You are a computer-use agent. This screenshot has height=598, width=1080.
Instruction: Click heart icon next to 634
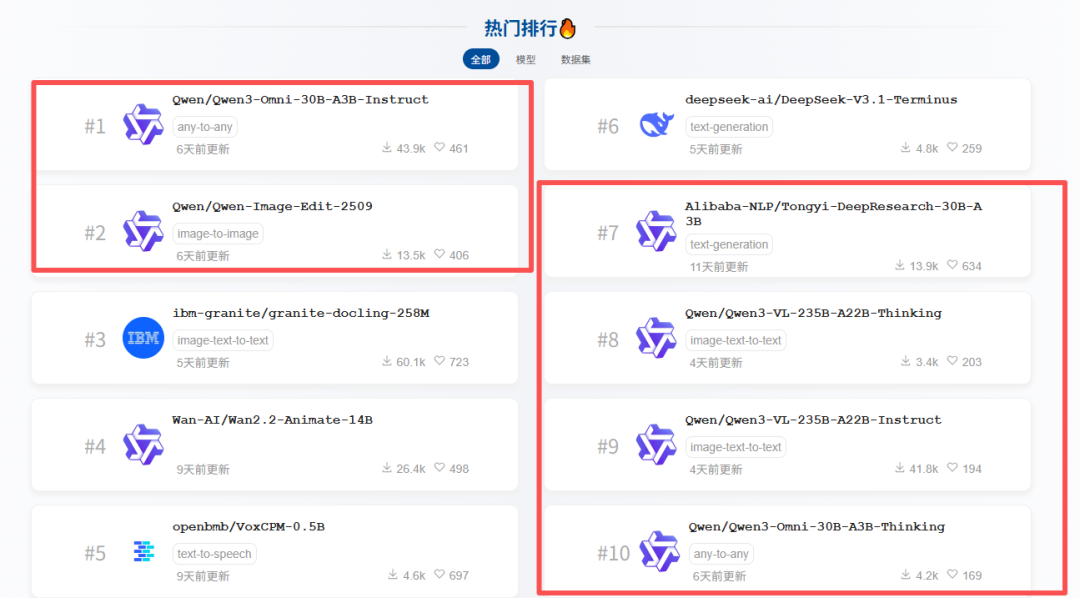click(952, 265)
